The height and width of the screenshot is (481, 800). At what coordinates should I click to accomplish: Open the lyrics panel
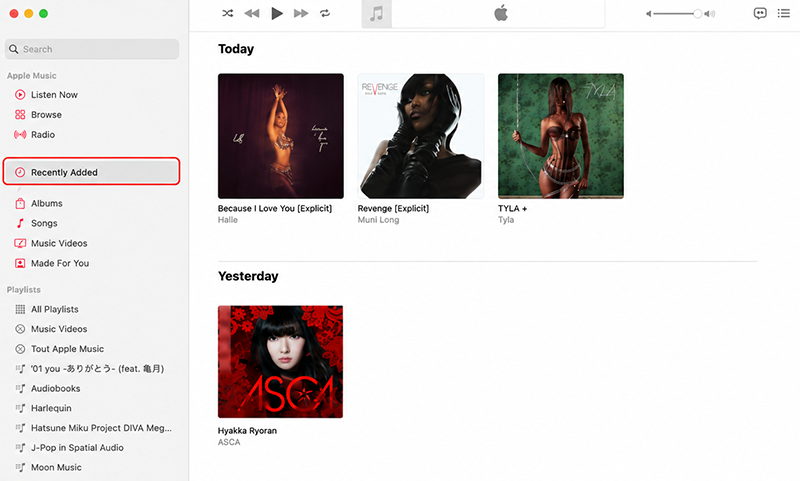tap(760, 13)
